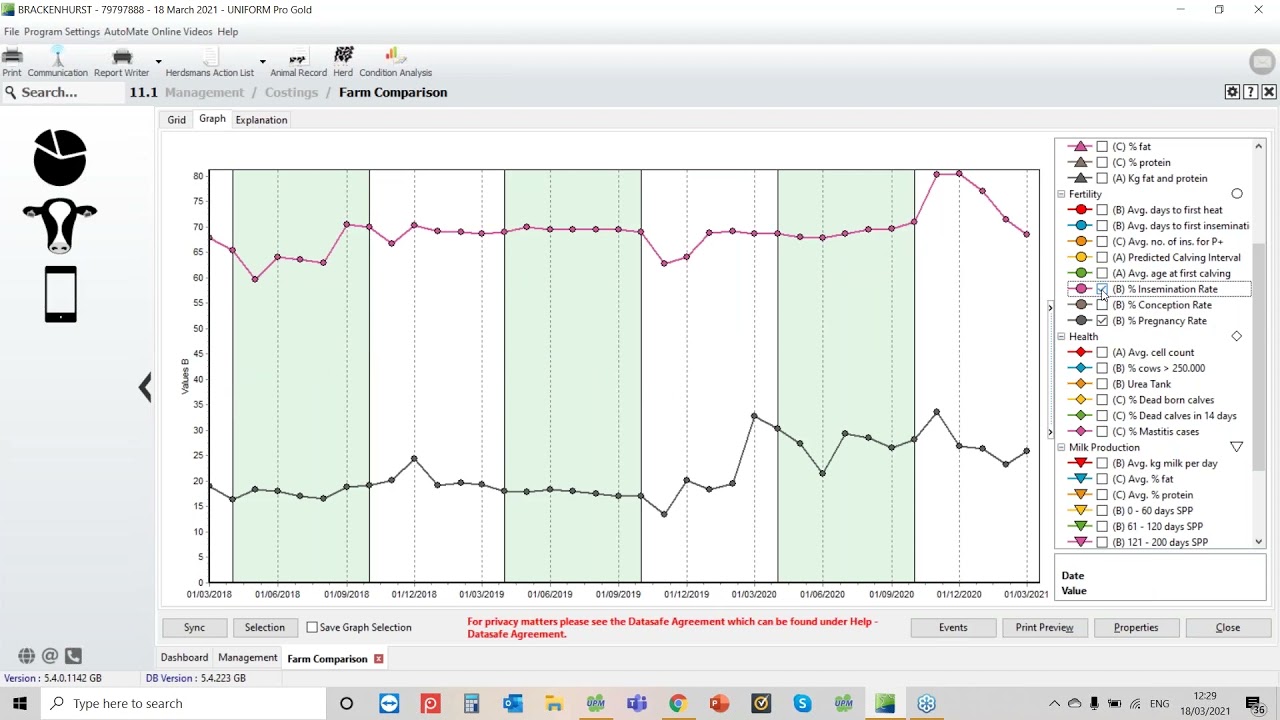Click the Print Preview button
The image size is (1280, 720).
click(1044, 628)
